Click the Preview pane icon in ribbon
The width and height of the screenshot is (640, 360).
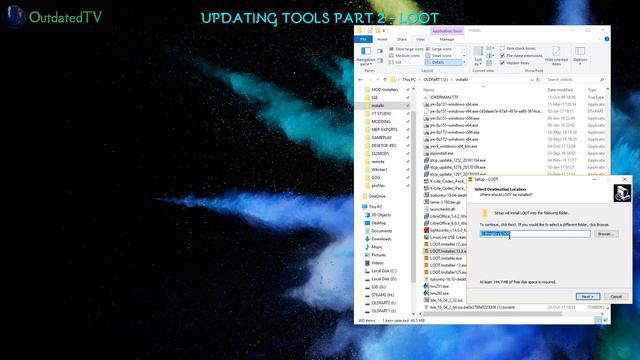380,51
